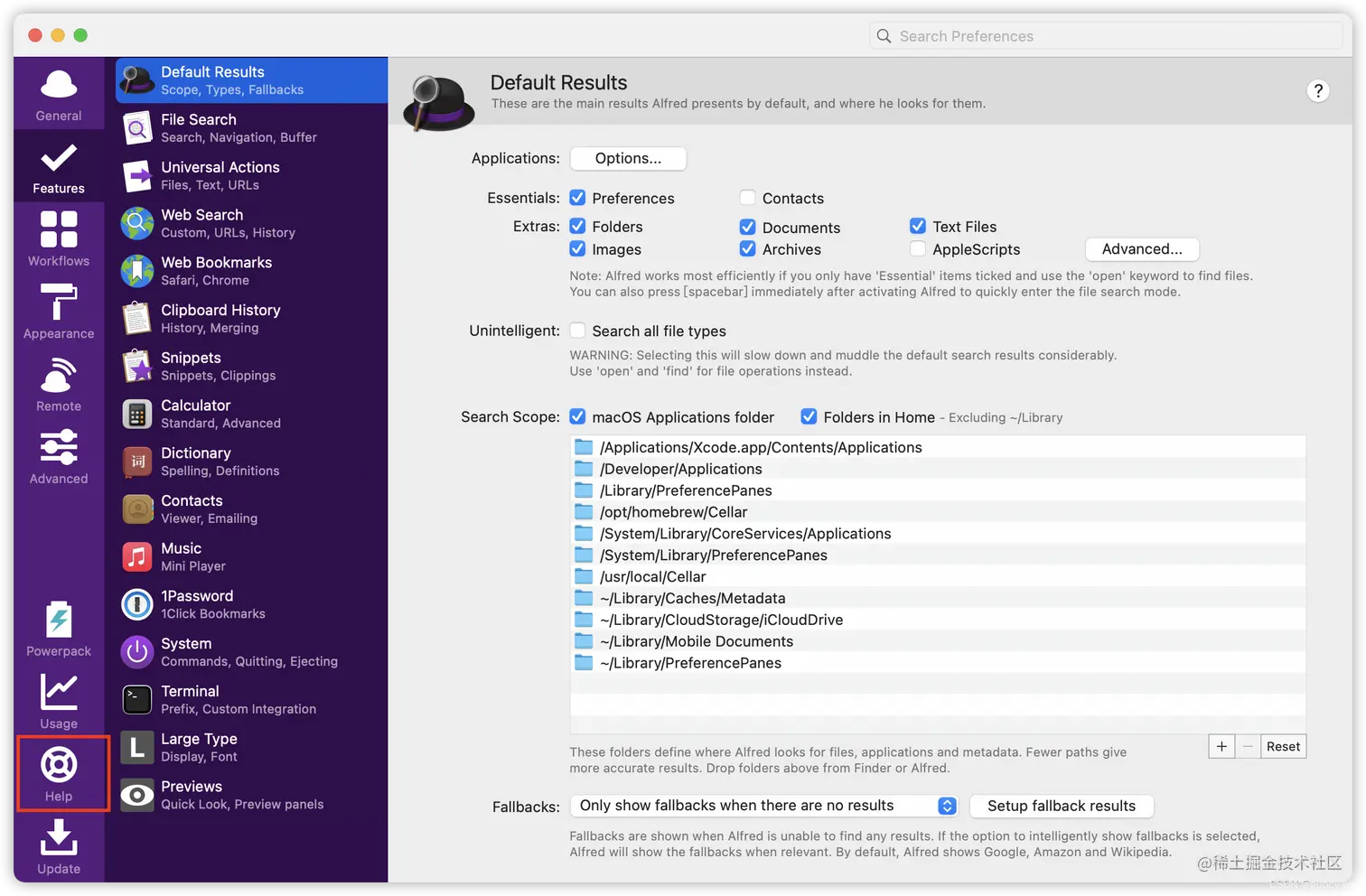The width and height of the screenshot is (1366, 896).
Task: Click the Calculator icon
Action: coord(137,414)
